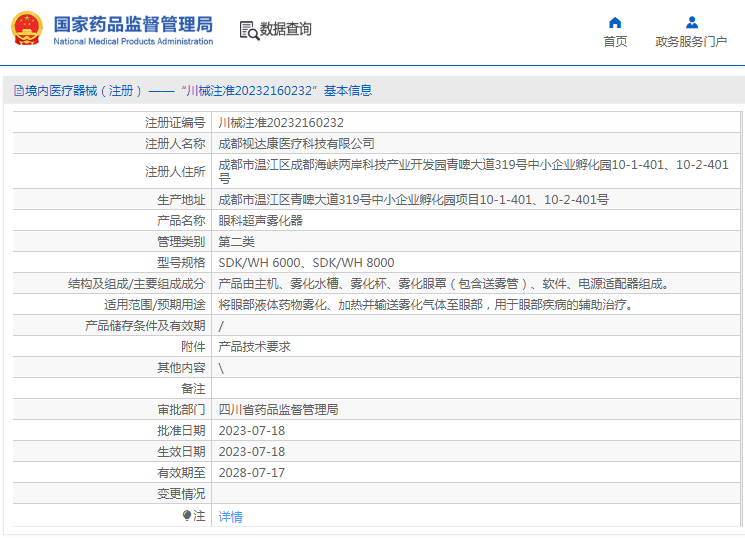Click the 附件 label

tap(193, 346)
